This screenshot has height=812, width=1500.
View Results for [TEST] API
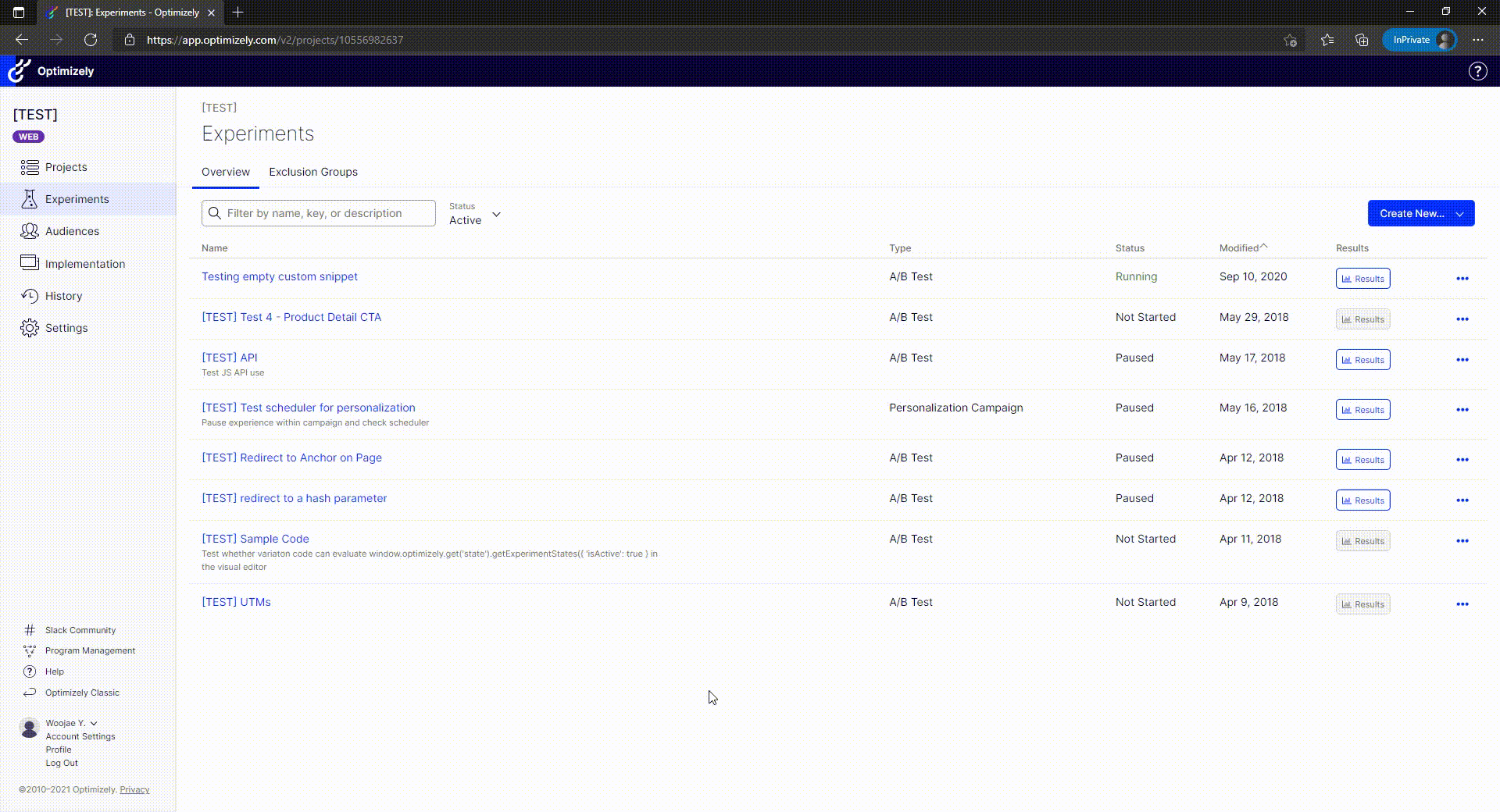[1362, 360]
